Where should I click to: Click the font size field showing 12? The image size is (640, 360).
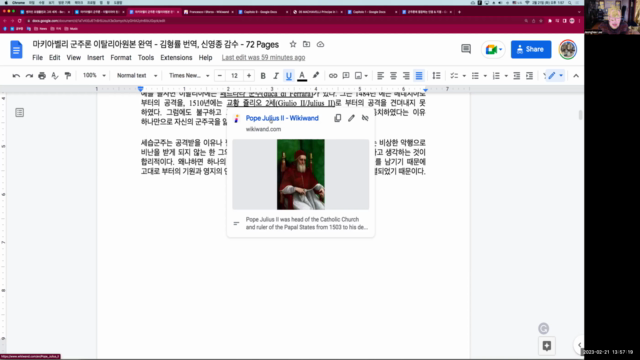[x=234, y=76]
